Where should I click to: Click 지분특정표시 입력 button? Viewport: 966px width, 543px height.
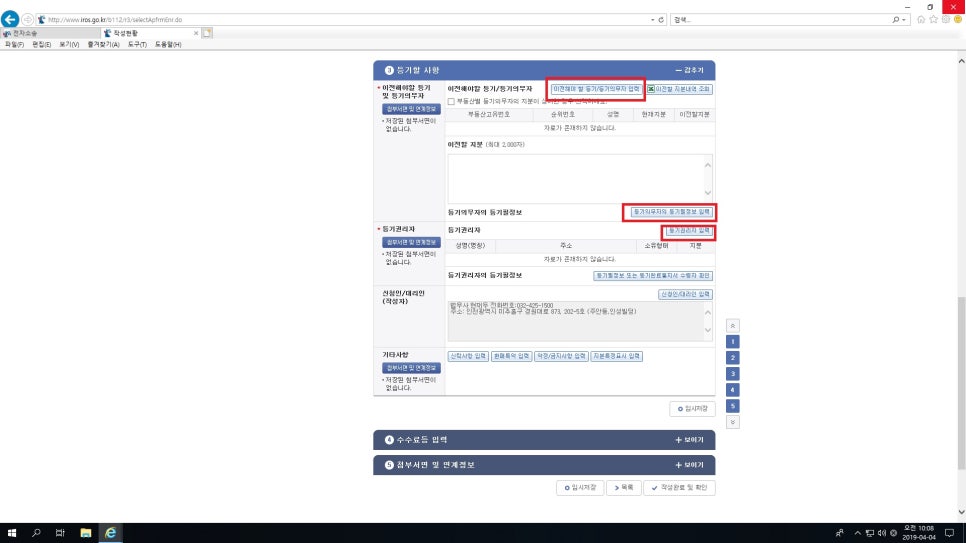617,356
